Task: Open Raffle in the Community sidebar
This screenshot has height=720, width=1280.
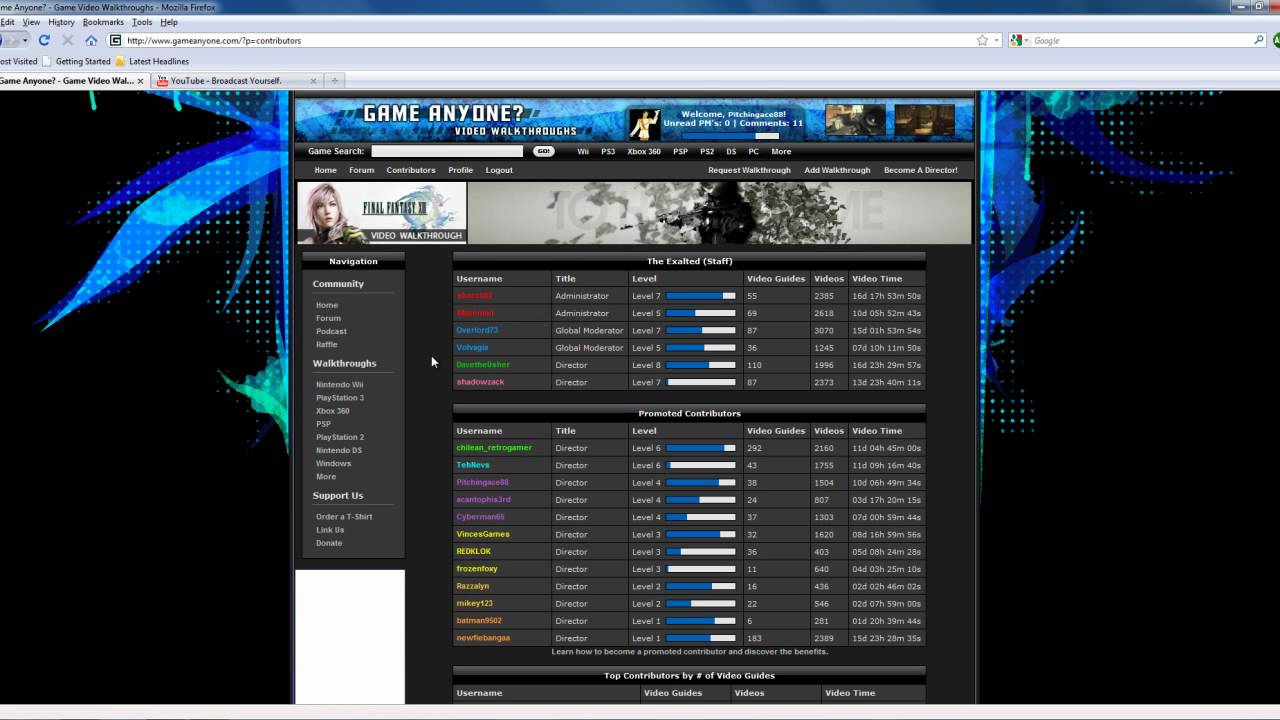Action: coord(327,344)
